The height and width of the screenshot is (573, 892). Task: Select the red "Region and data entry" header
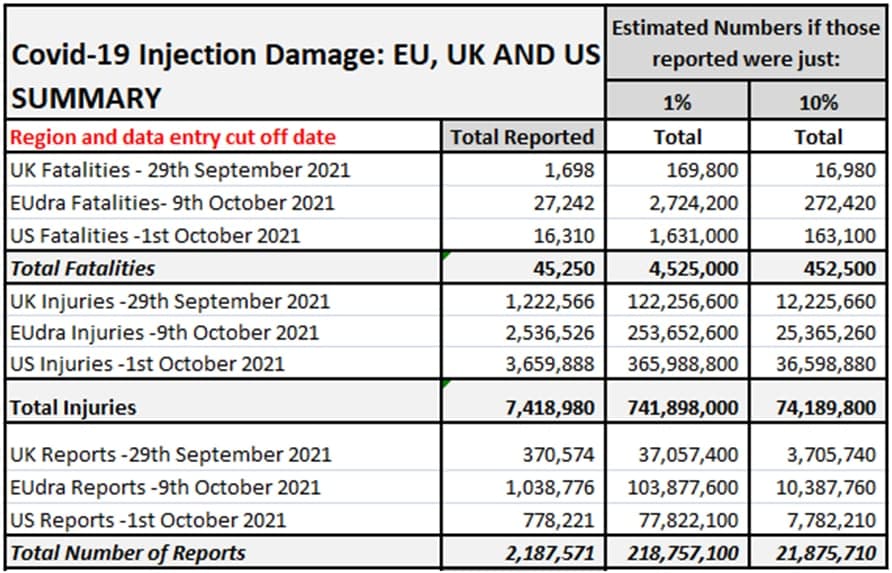click(x=172, y=137)
